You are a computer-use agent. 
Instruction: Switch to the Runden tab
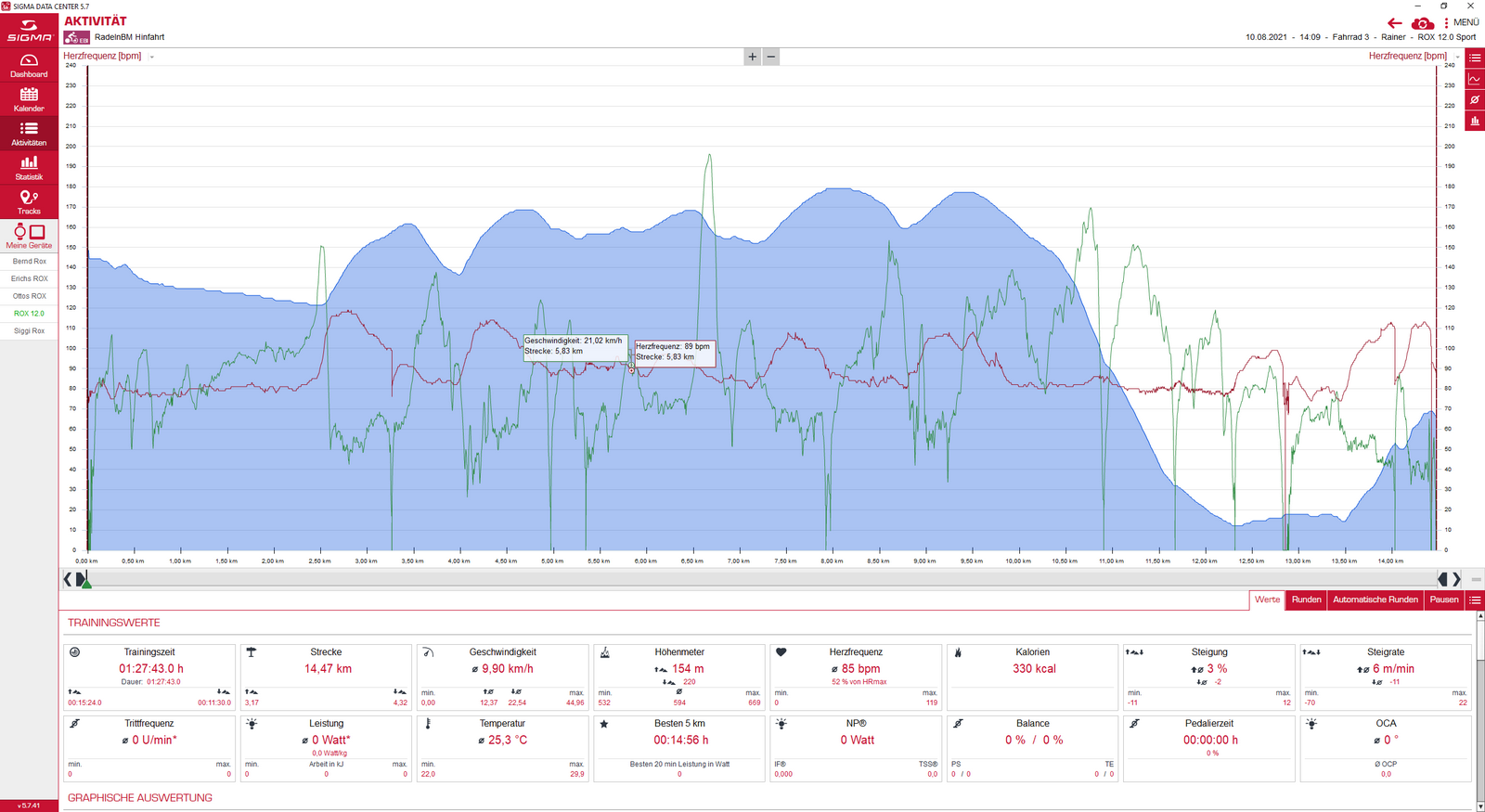pos(1306,600)
